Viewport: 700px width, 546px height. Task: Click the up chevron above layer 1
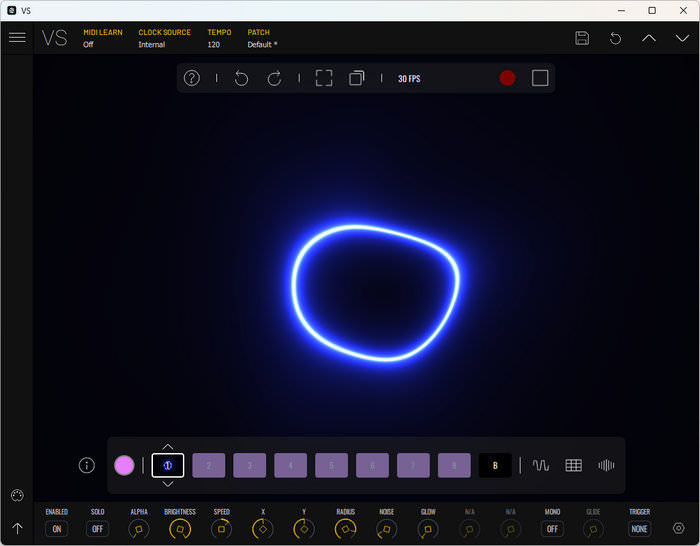(168, 447)
